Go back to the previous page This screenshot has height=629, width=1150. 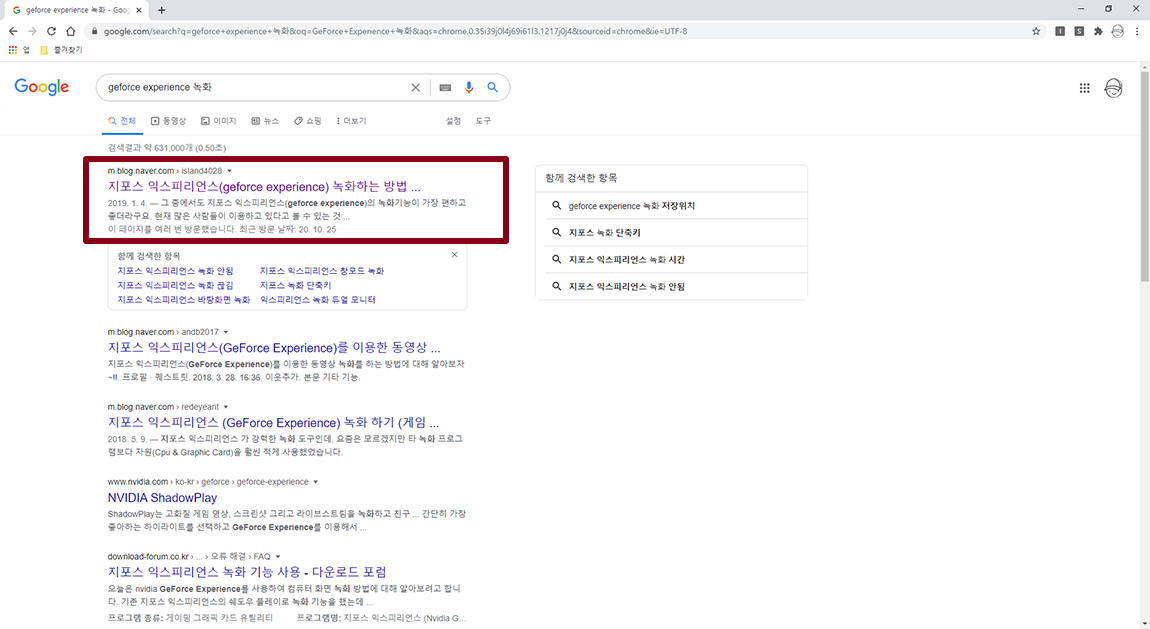click(x=12, y=32)
